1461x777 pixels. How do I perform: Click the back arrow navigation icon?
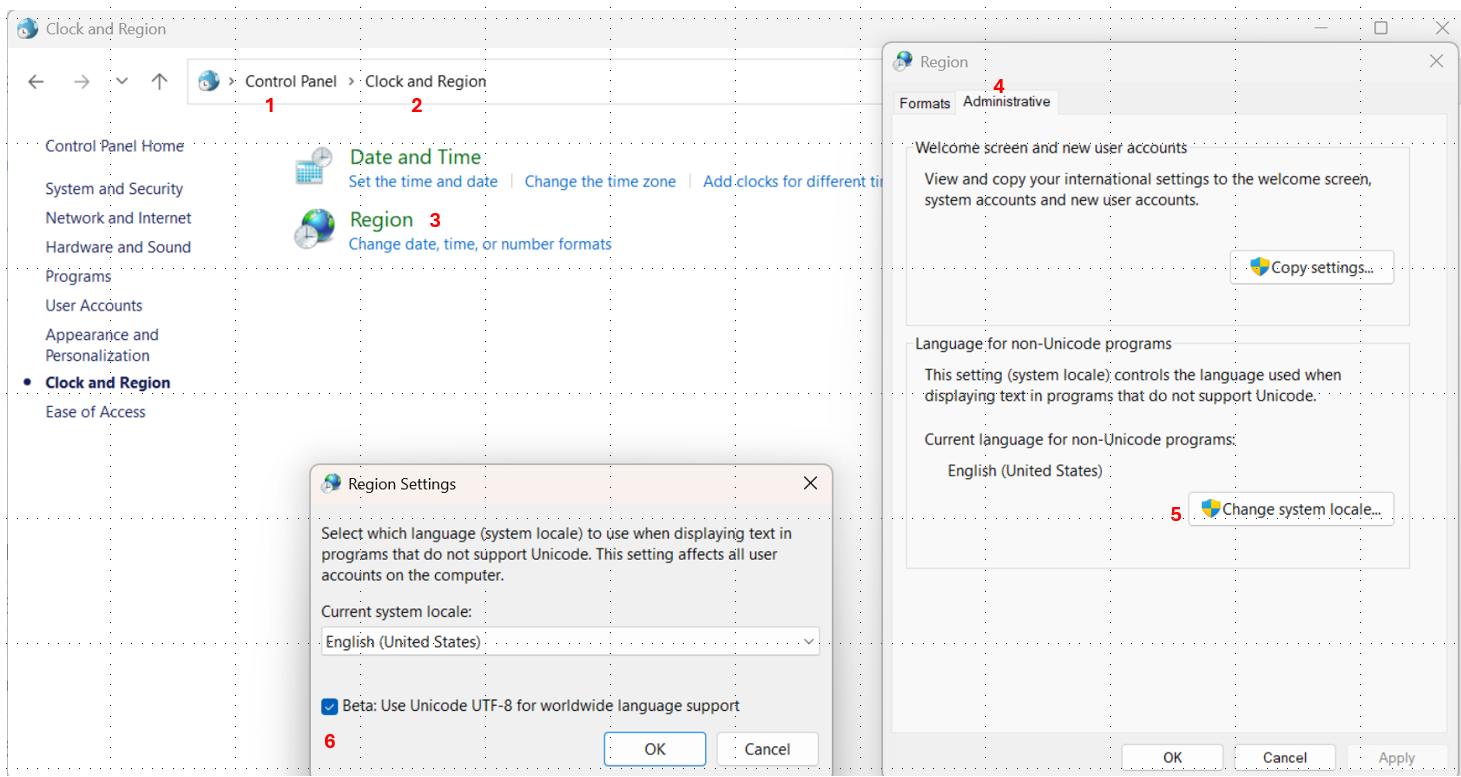[36, 82]
